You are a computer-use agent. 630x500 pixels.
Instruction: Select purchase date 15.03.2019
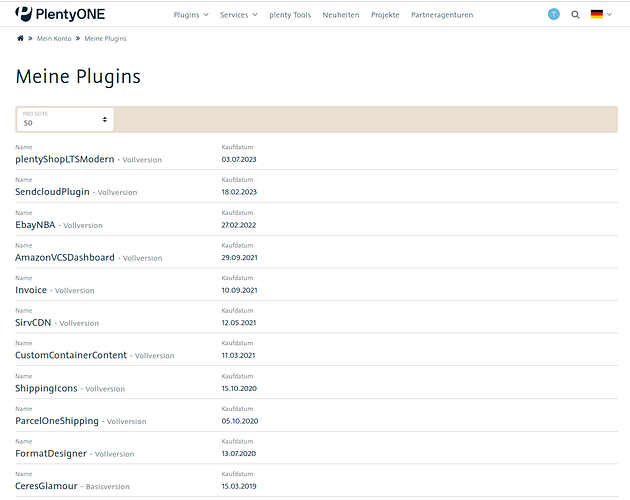point(239,486)
